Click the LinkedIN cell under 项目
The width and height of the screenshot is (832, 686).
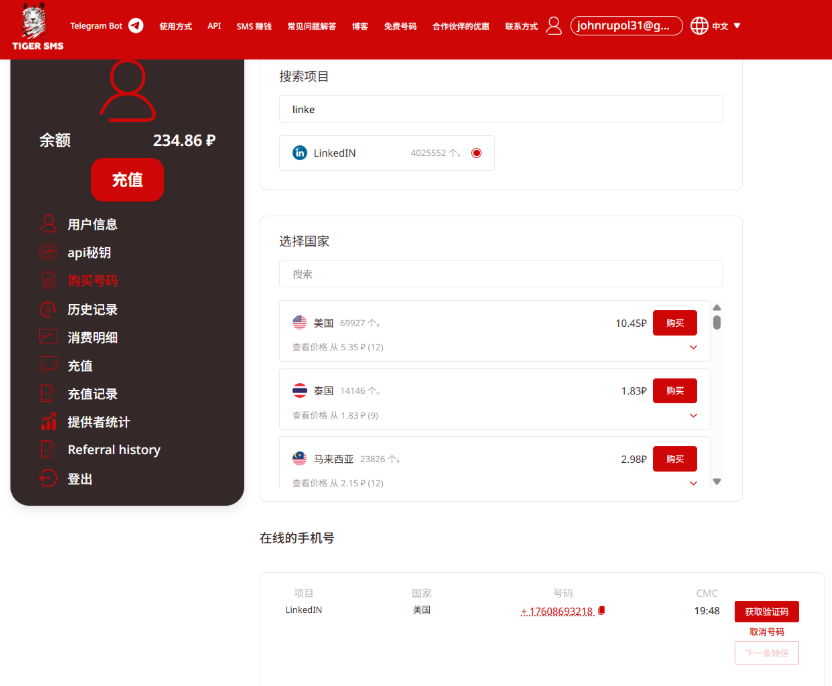click(x=304, y=610)
